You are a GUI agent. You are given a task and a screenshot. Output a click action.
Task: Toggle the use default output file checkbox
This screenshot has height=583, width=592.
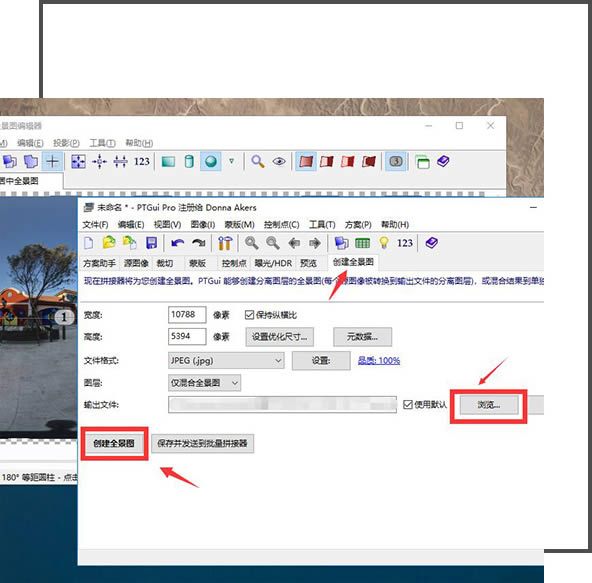[407, 404]
